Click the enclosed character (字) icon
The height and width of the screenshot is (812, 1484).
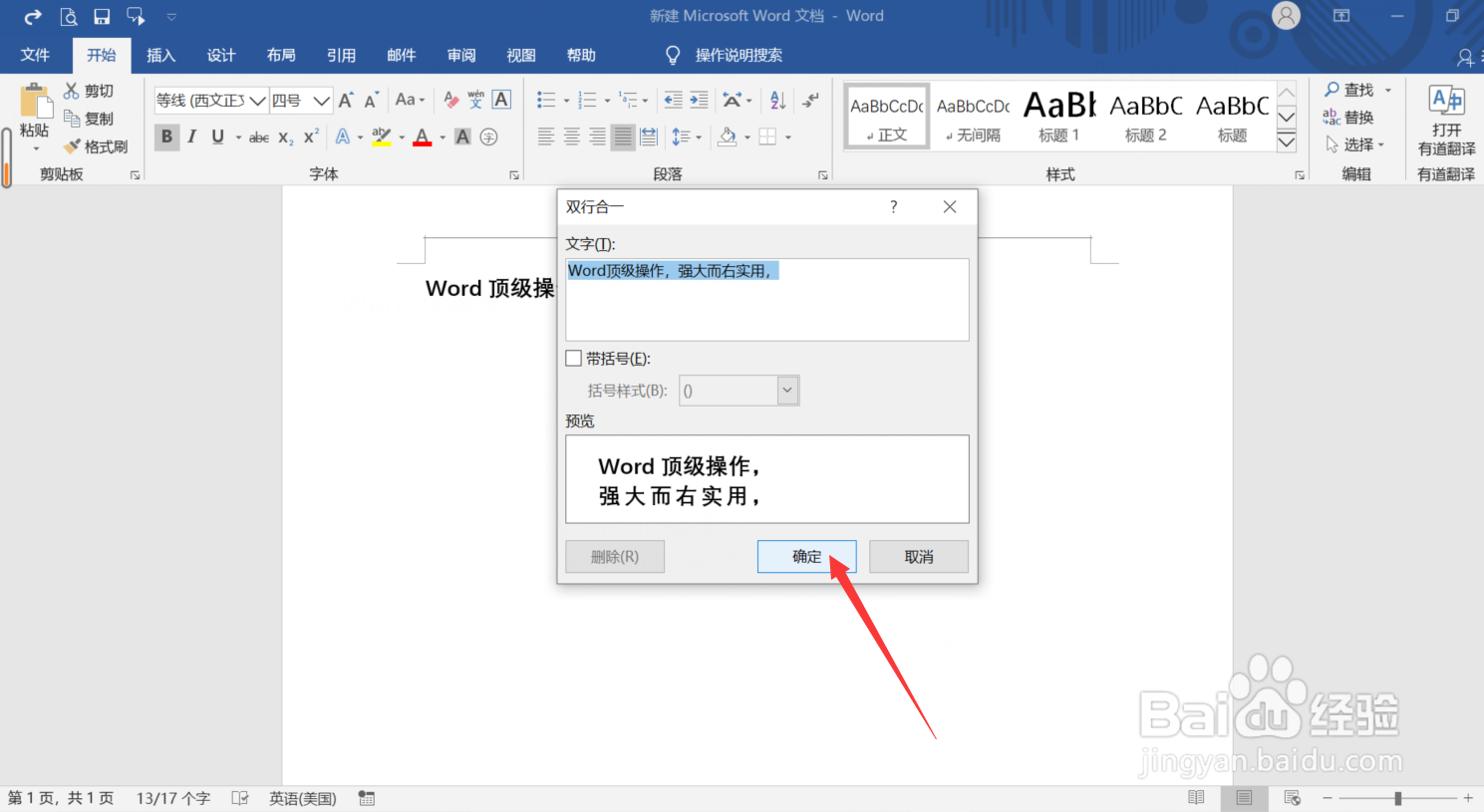click(488, 136)
